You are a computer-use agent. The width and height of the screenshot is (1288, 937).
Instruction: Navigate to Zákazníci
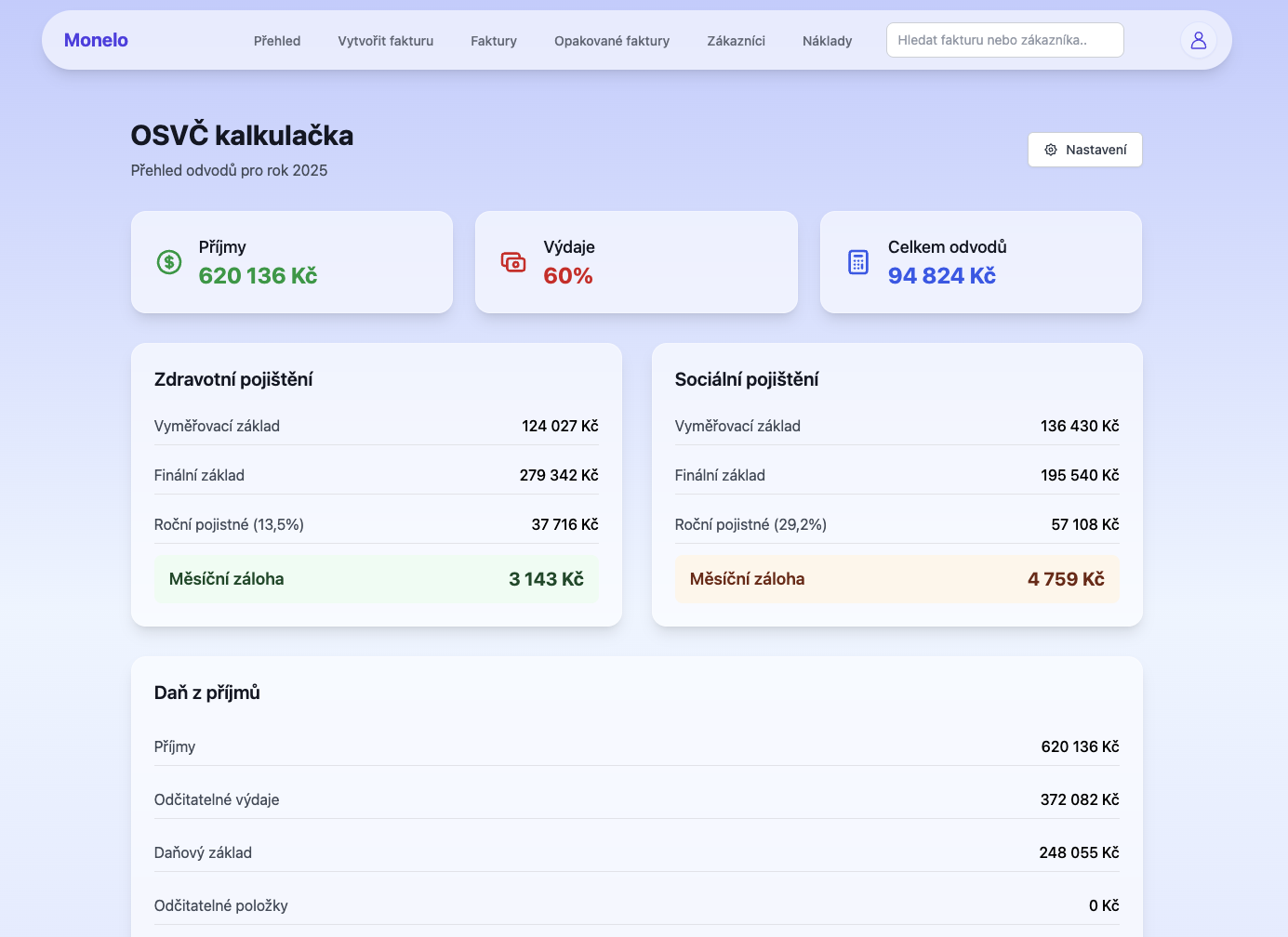[736, 41]
